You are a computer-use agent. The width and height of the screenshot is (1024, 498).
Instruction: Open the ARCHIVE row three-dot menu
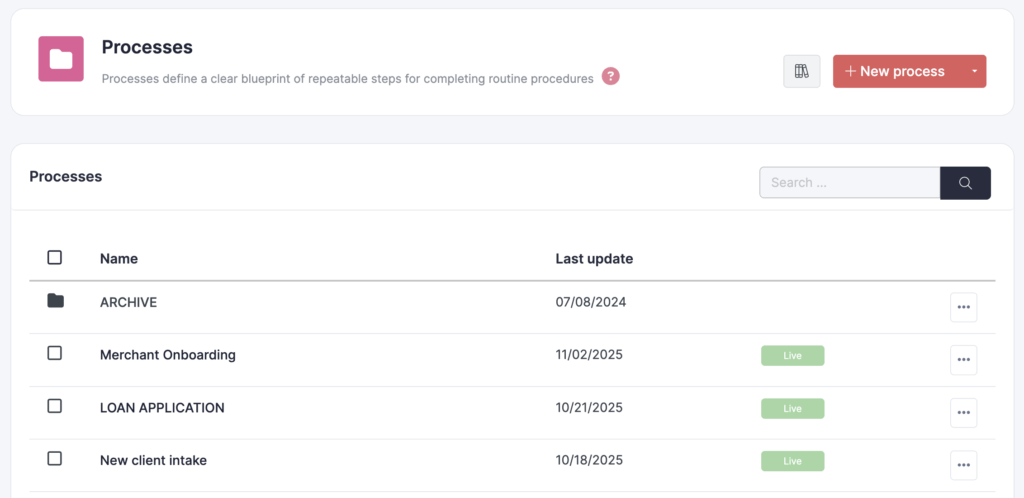pyautogui.click(x=963, y=307)
